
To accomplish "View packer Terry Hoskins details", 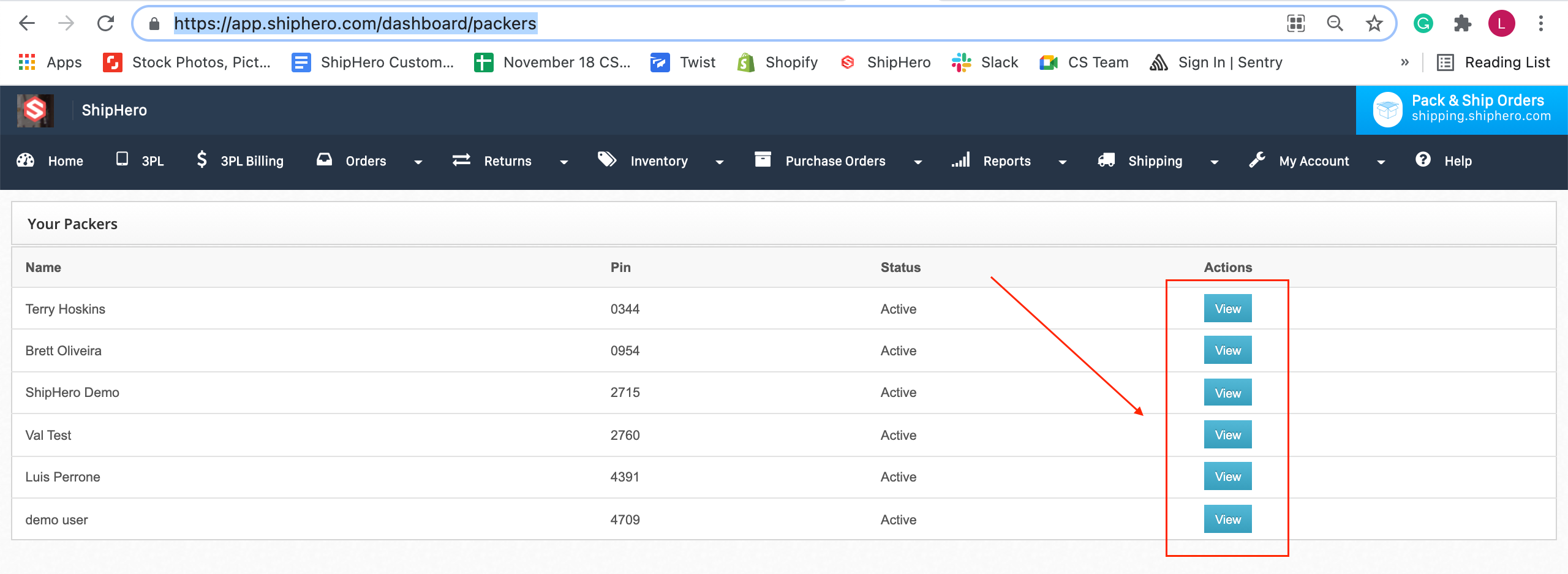I will [x=1227, y=309].
